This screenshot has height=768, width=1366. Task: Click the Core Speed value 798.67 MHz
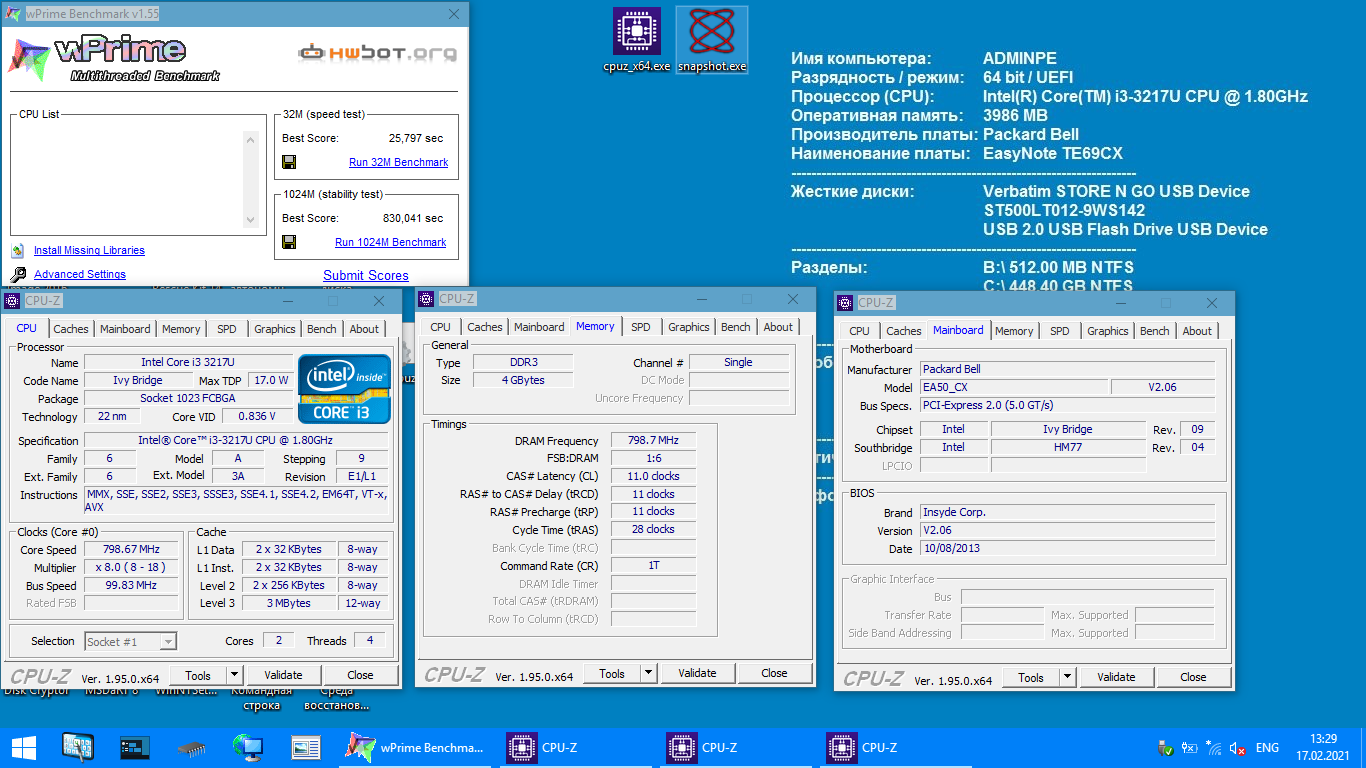click(x=132, y=549)
